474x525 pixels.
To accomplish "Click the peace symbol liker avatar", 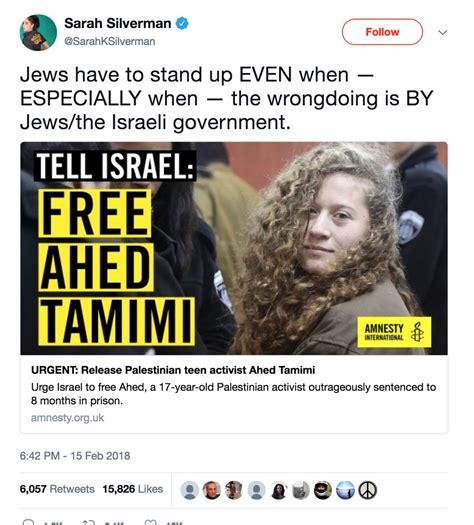I will (x=368, y=490).
